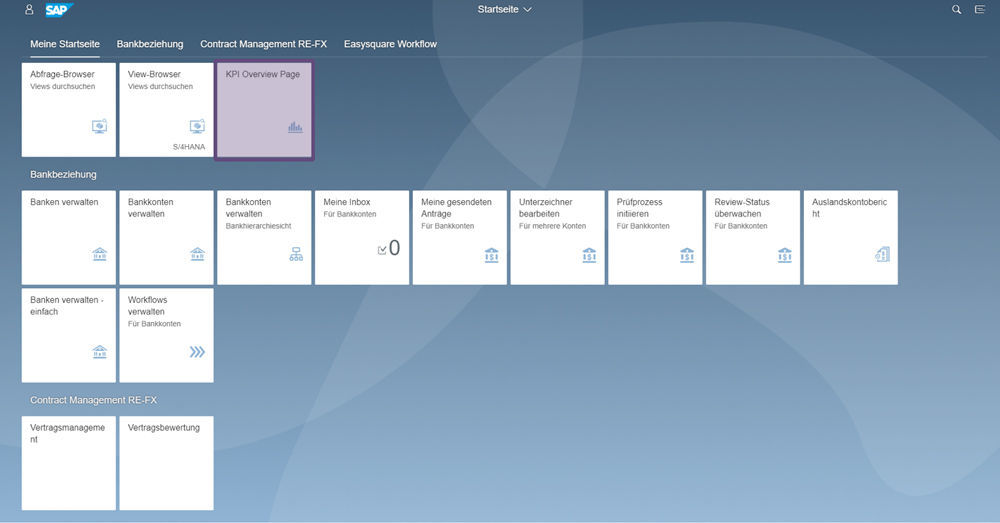Open the Banken verwalten tile
This screenshot has height=523, width=1000.
tap(69, 237)
